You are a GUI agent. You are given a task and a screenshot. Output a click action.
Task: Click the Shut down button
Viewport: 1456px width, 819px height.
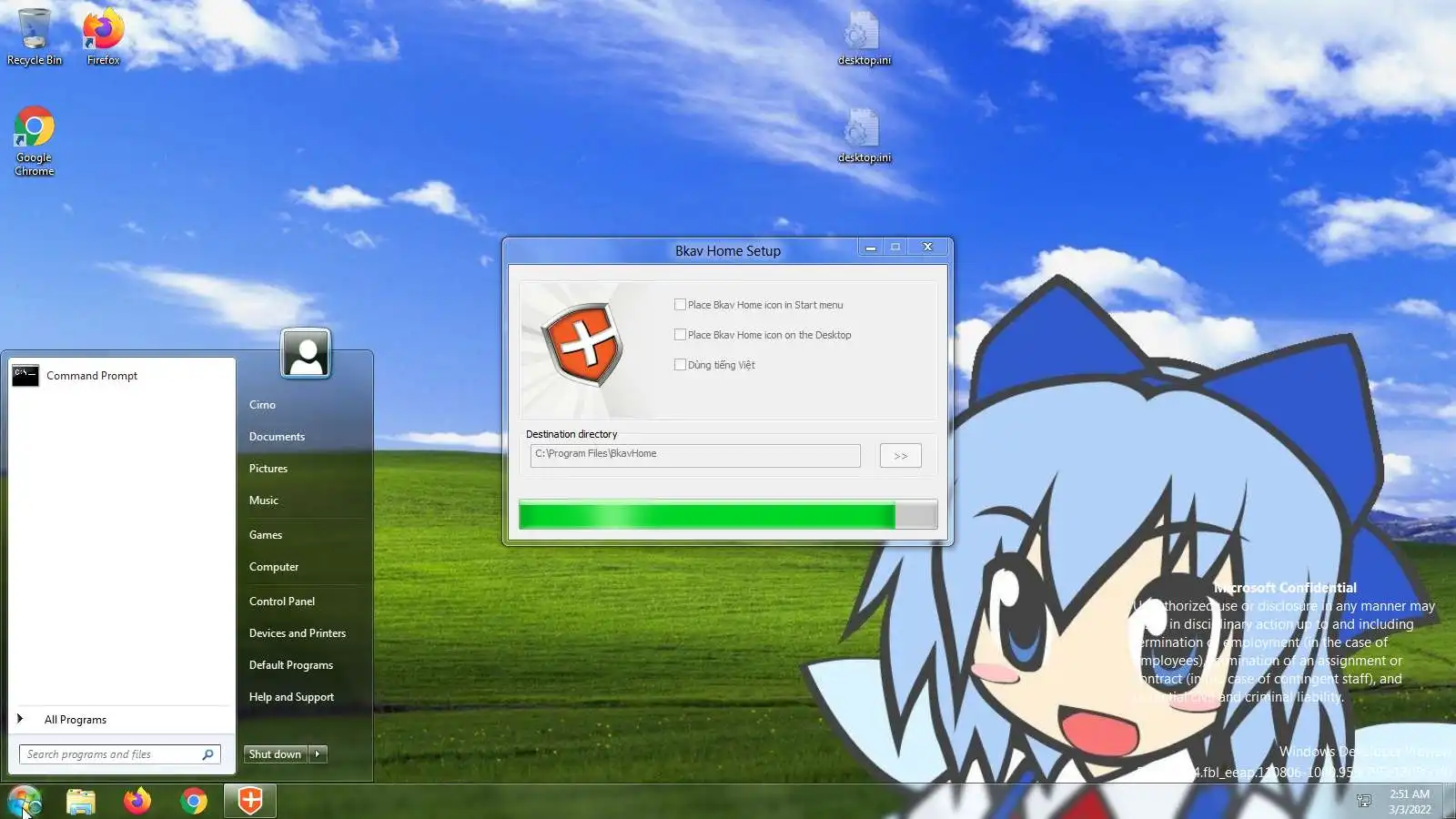(276, 754)
